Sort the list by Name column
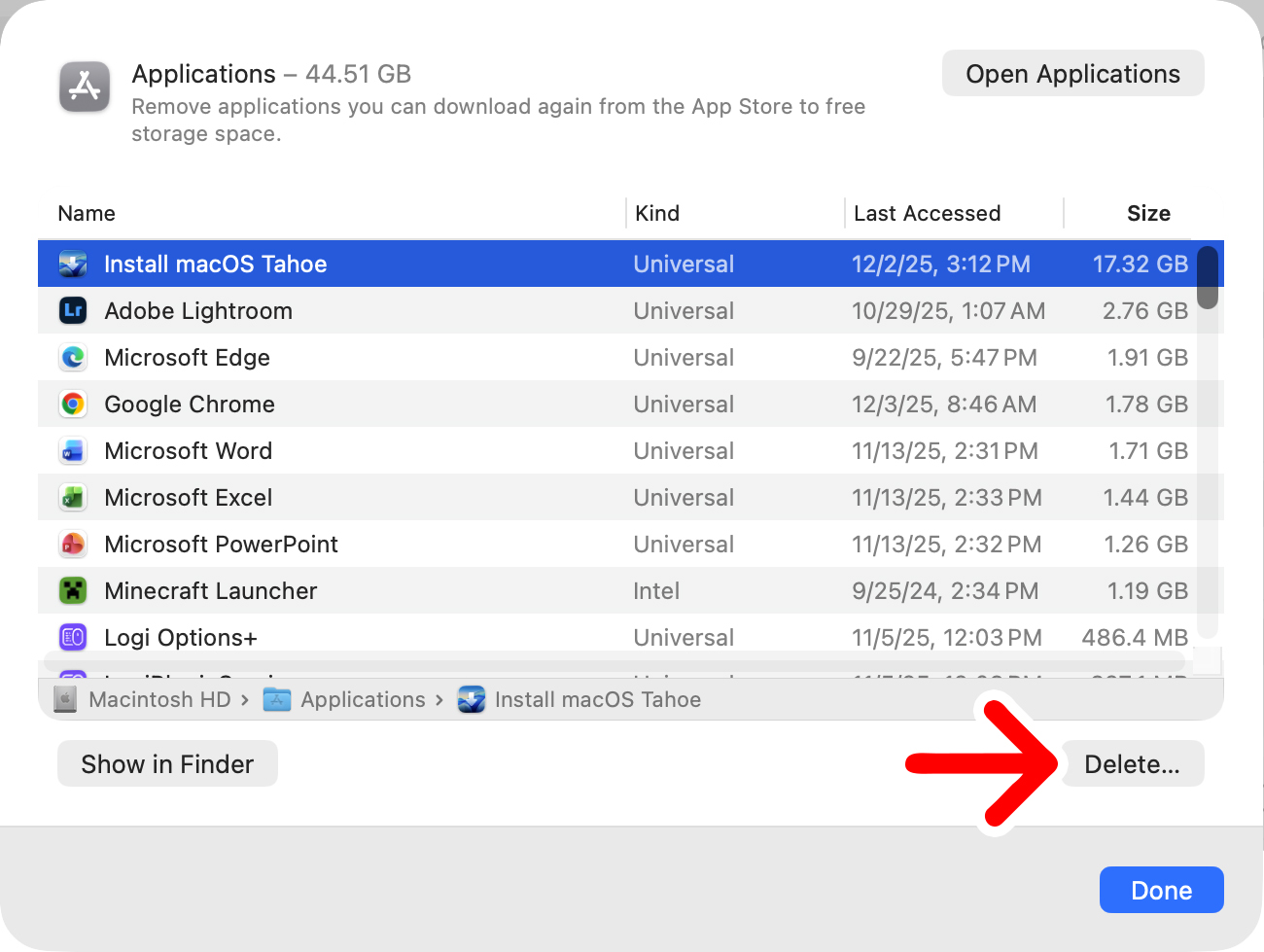 (87, 214)
